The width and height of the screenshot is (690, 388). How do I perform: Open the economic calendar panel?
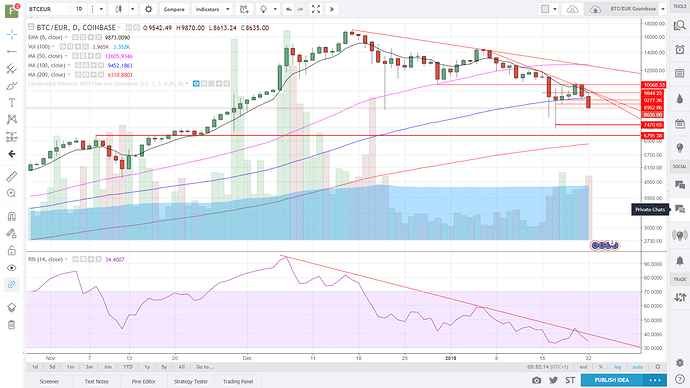pyautogui.click(x=680, y=123)
